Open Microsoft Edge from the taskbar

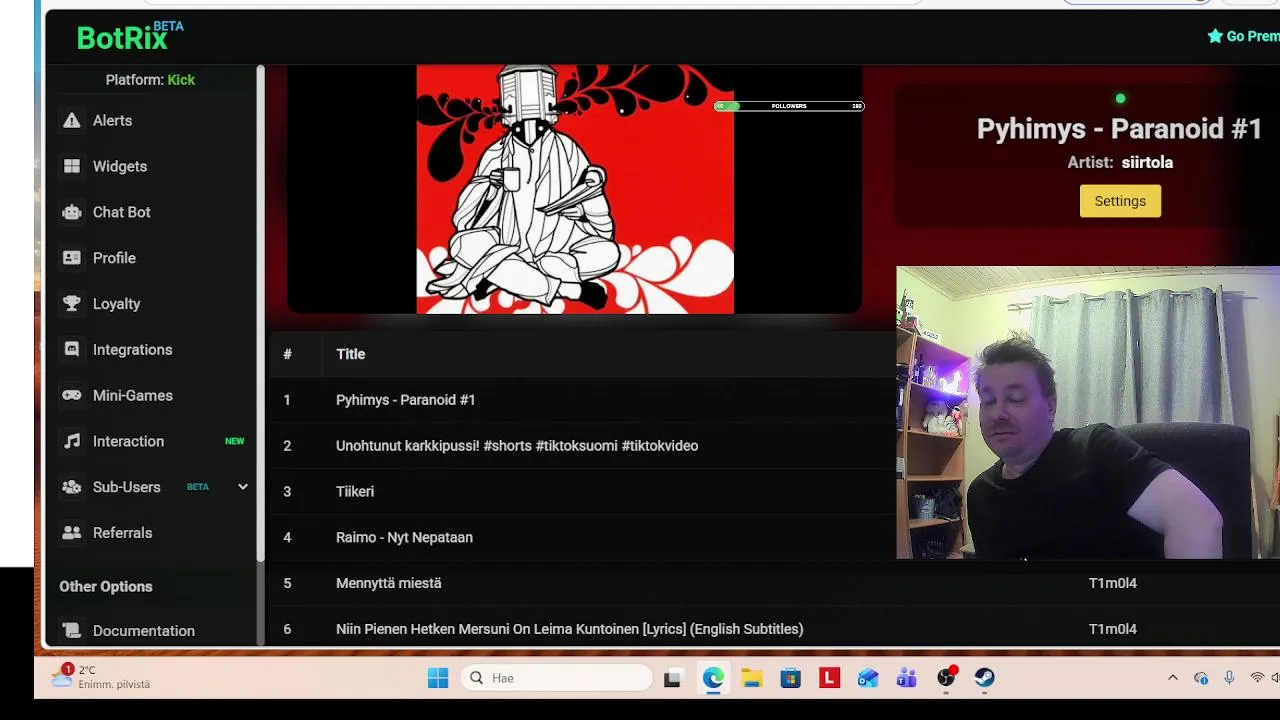(x=713, y=678)
